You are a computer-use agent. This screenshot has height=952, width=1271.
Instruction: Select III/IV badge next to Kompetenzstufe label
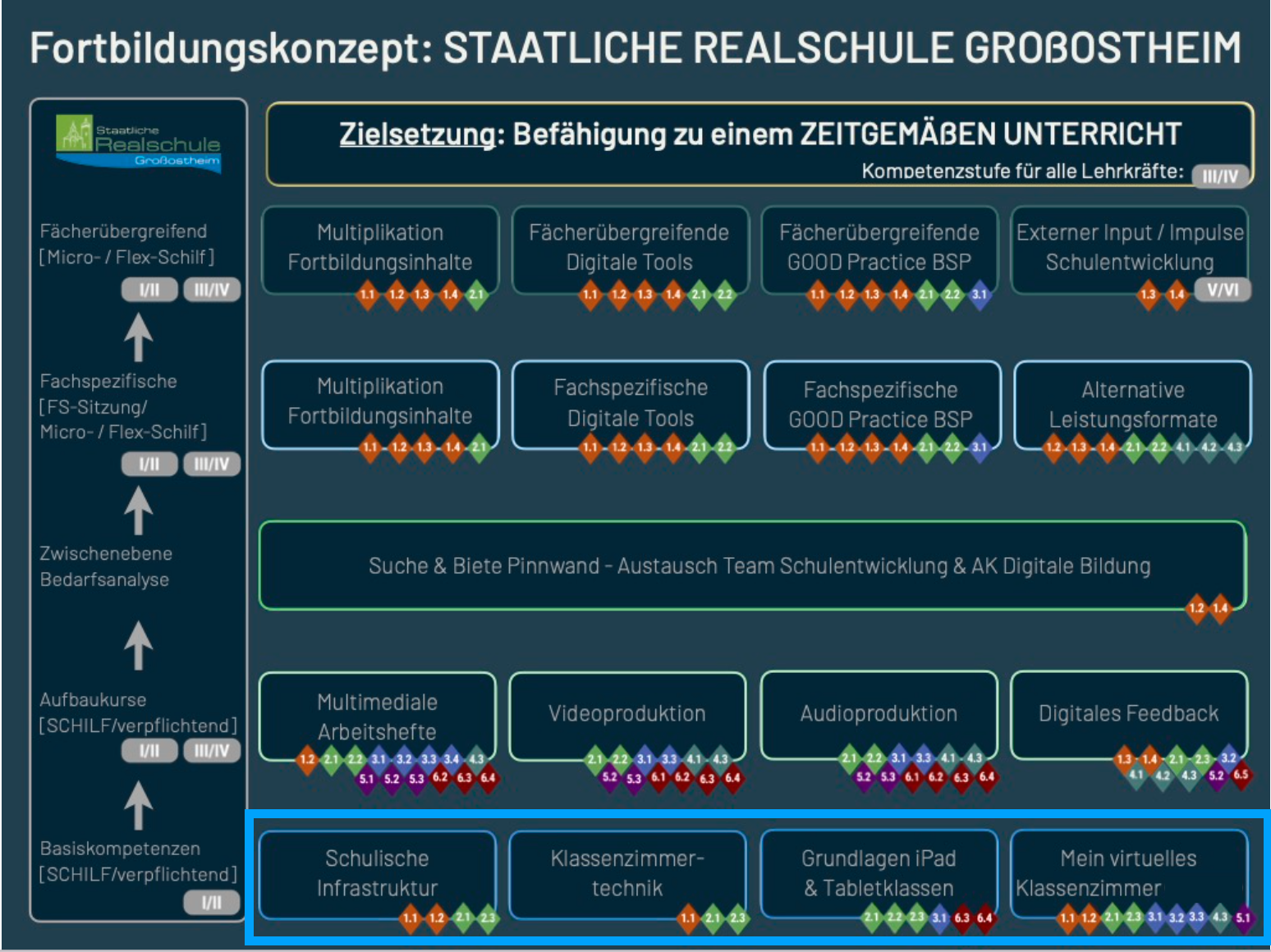pyautogui.click(x=1219, y=176)
